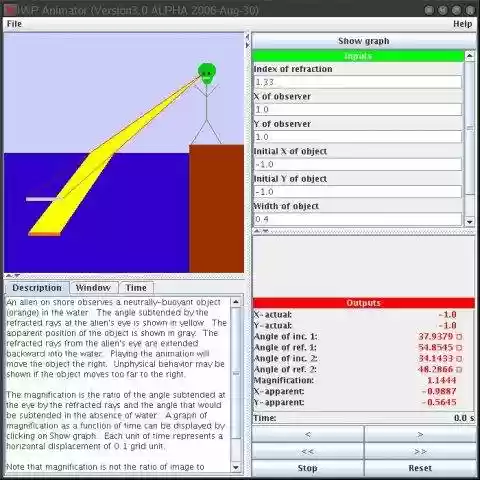Rewind with the << button
Viewport: 480px width, 480px height.
(308, 451)
